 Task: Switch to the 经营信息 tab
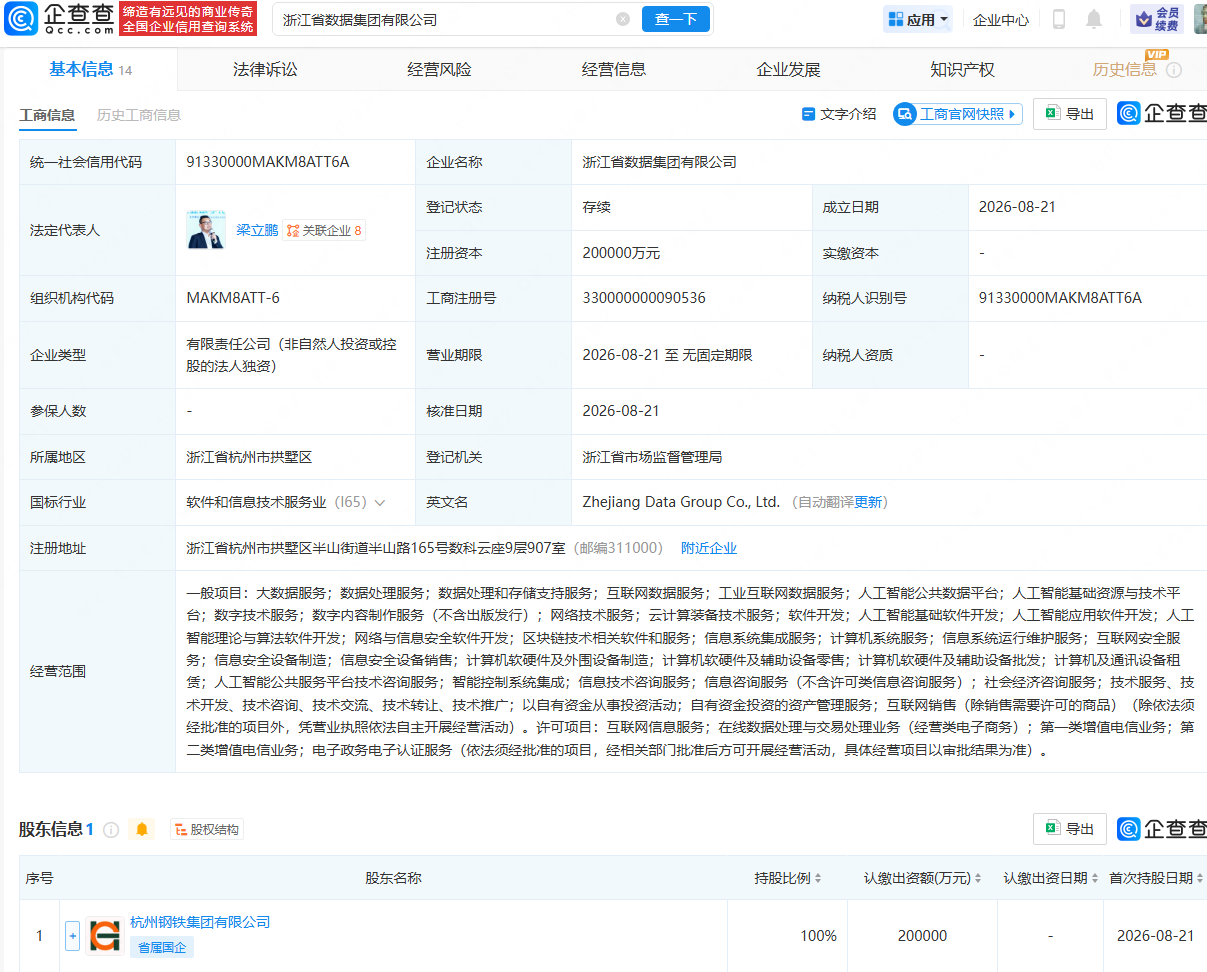pos(614,69)
